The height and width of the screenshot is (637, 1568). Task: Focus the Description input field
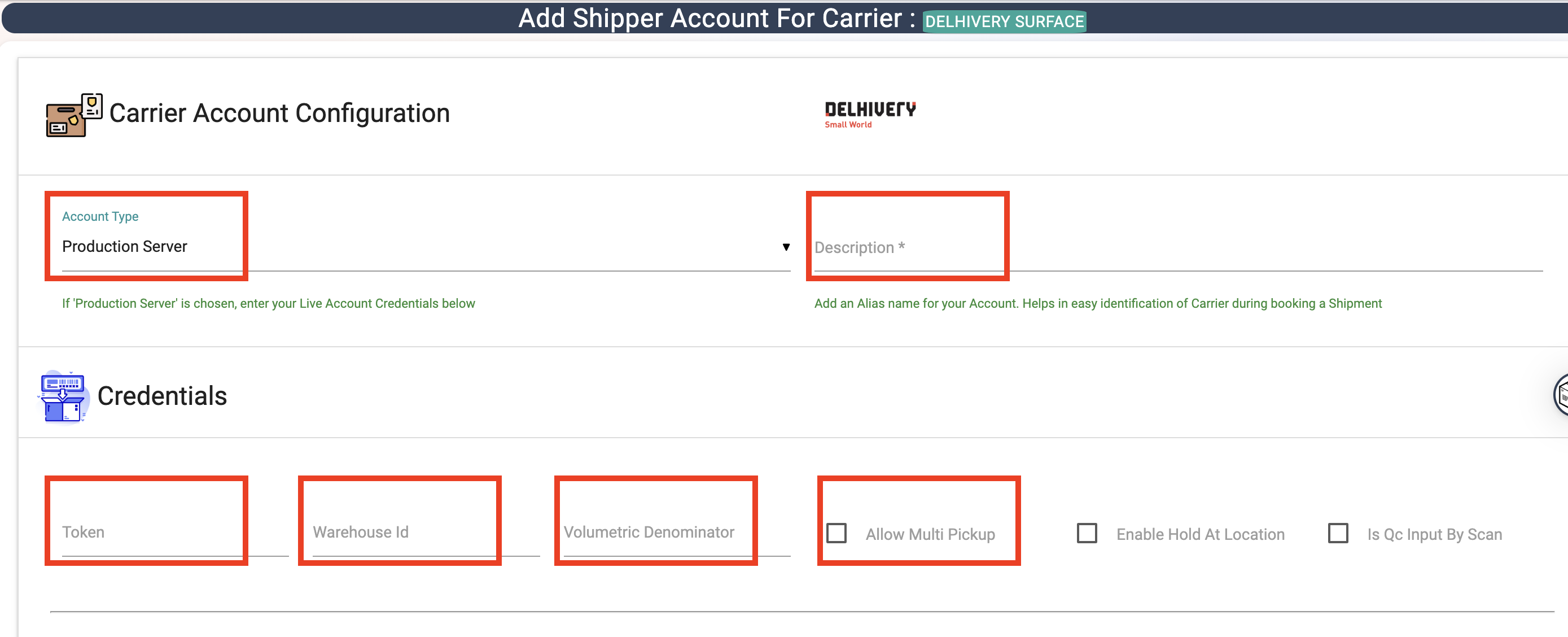click(x=1179, y=248)
